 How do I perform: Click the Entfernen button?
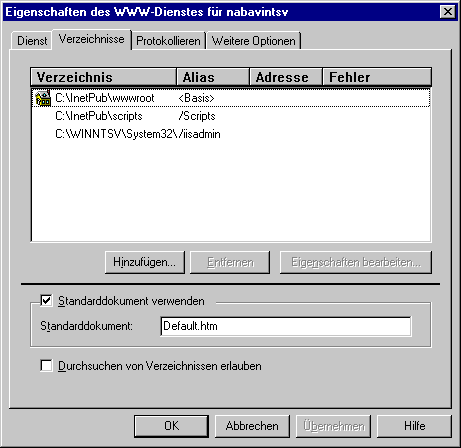(x=230, y=262)
